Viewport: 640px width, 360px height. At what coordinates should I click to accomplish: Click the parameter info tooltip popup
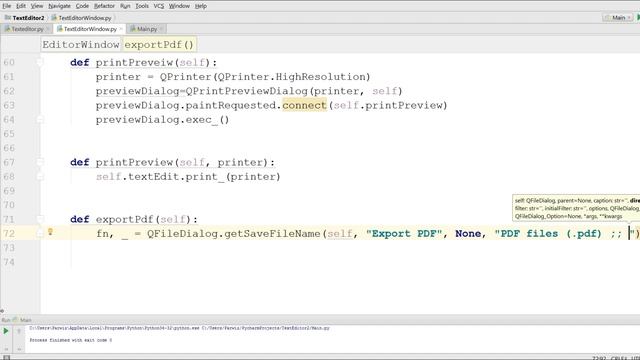tap(576, 208)
